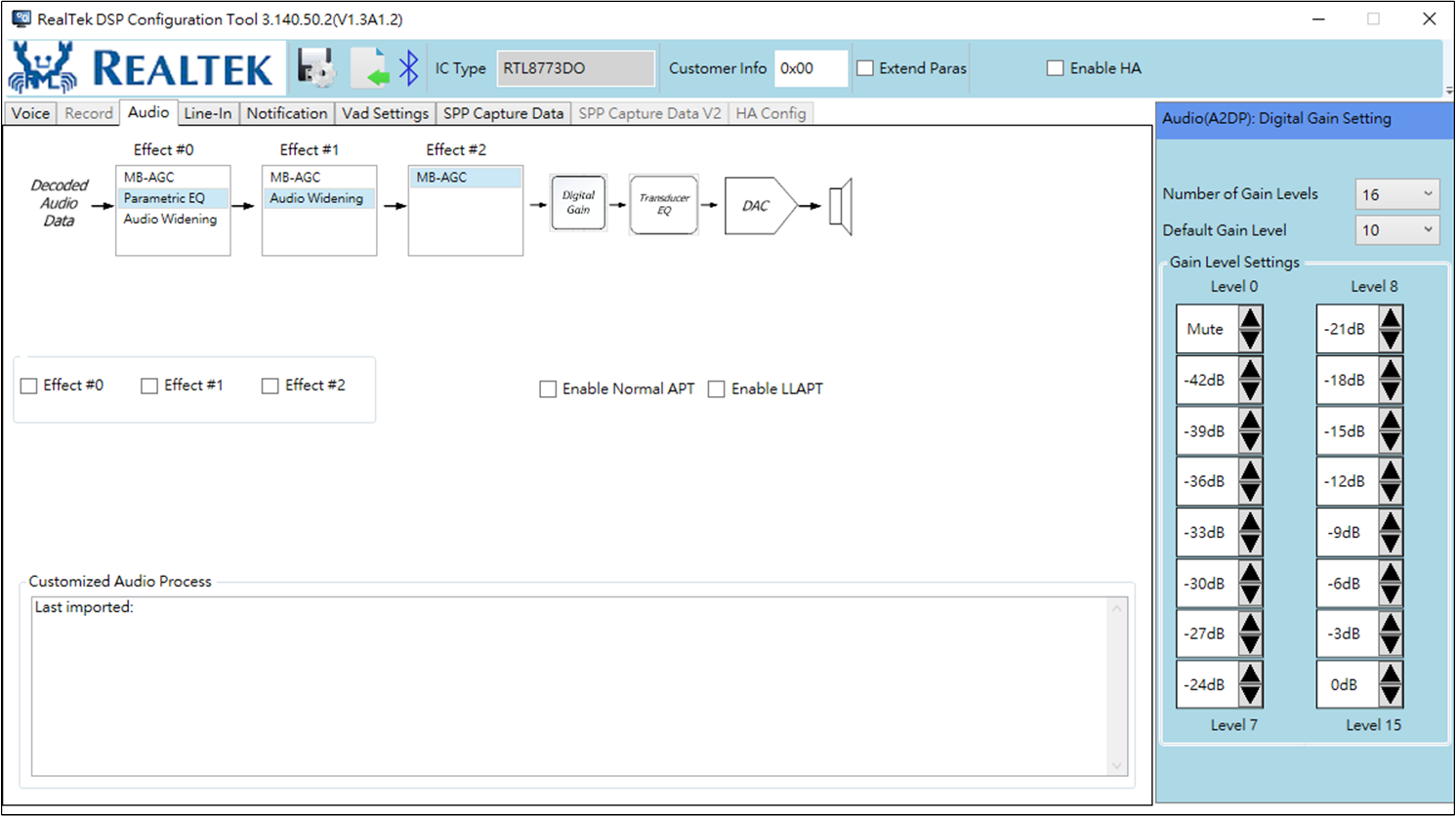Screen dimensions: 1456x816
Task: Lower the -12dB gain level
Action: (1391, 493)
